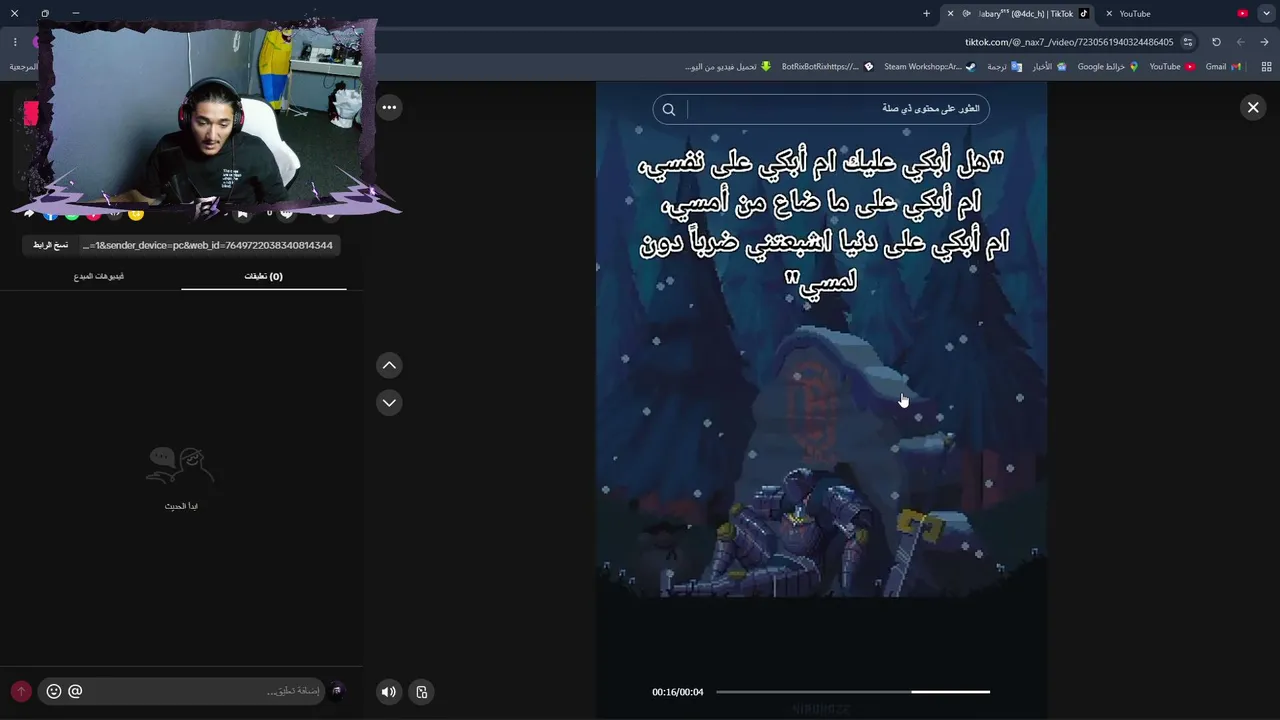Expand the browser tab search dropdown
The image size is (1280, 720).
1267,14
